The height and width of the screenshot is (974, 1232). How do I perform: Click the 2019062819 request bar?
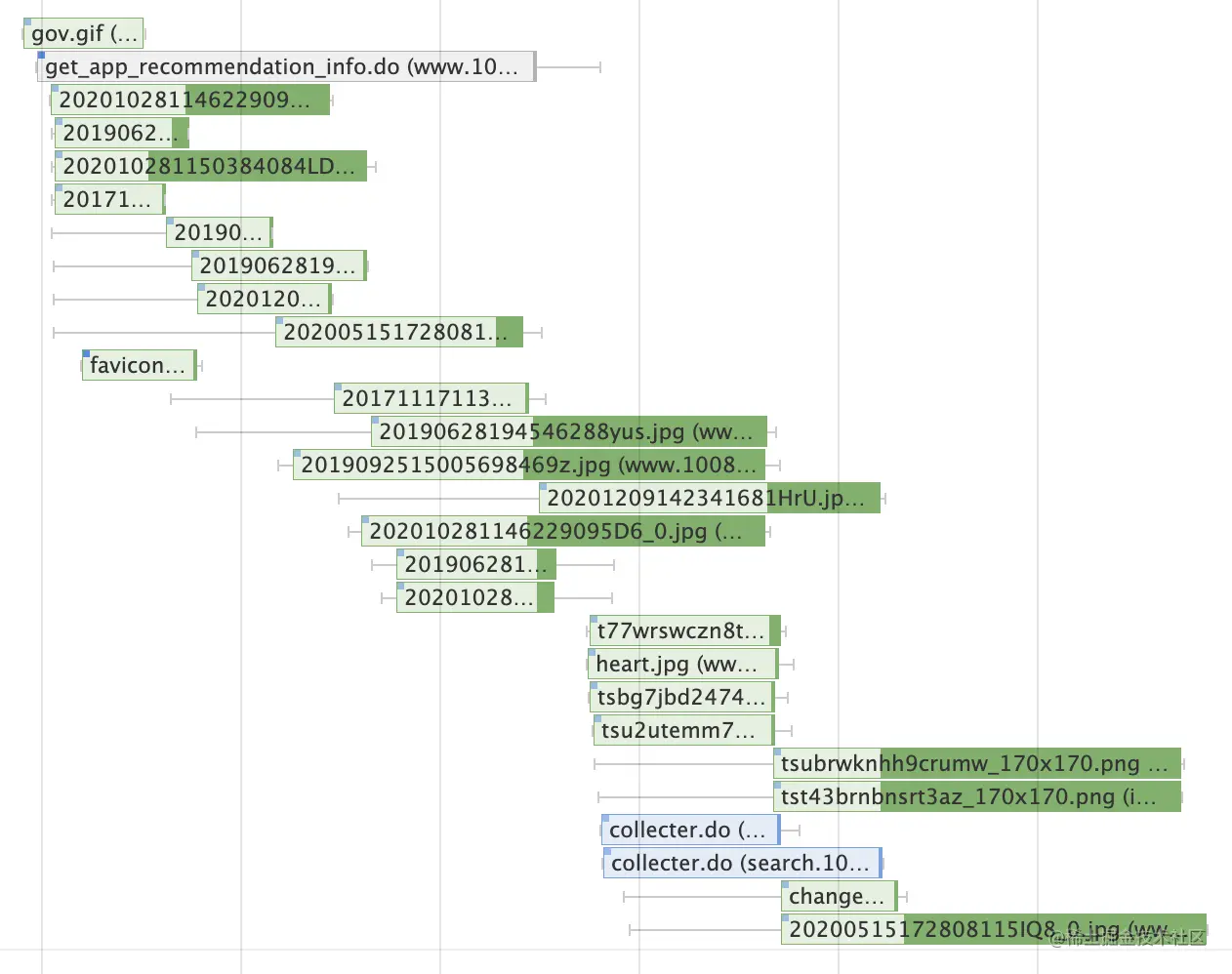click(280, 265)
